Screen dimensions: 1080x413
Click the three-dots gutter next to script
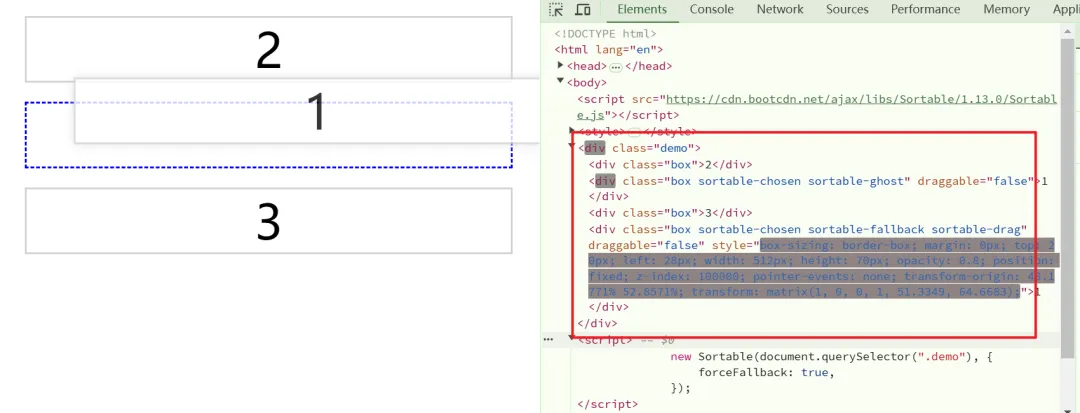(548, 339)
